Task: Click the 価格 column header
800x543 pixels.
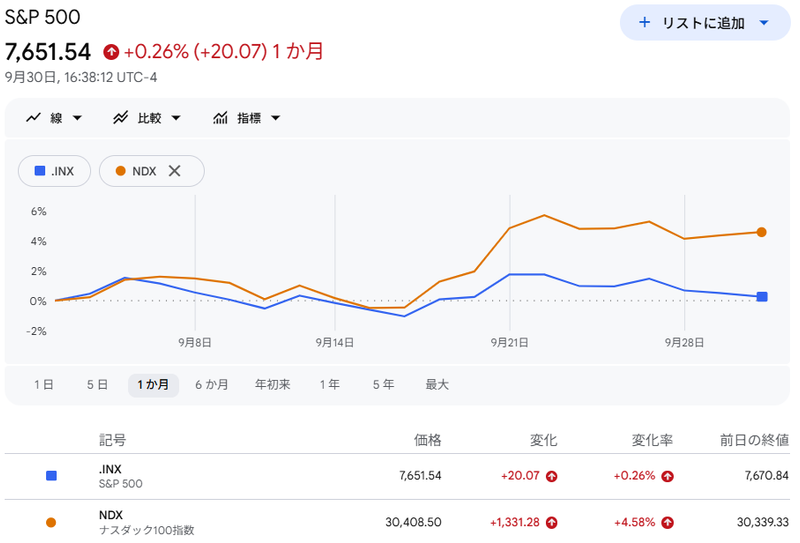Action: point(428,440)
